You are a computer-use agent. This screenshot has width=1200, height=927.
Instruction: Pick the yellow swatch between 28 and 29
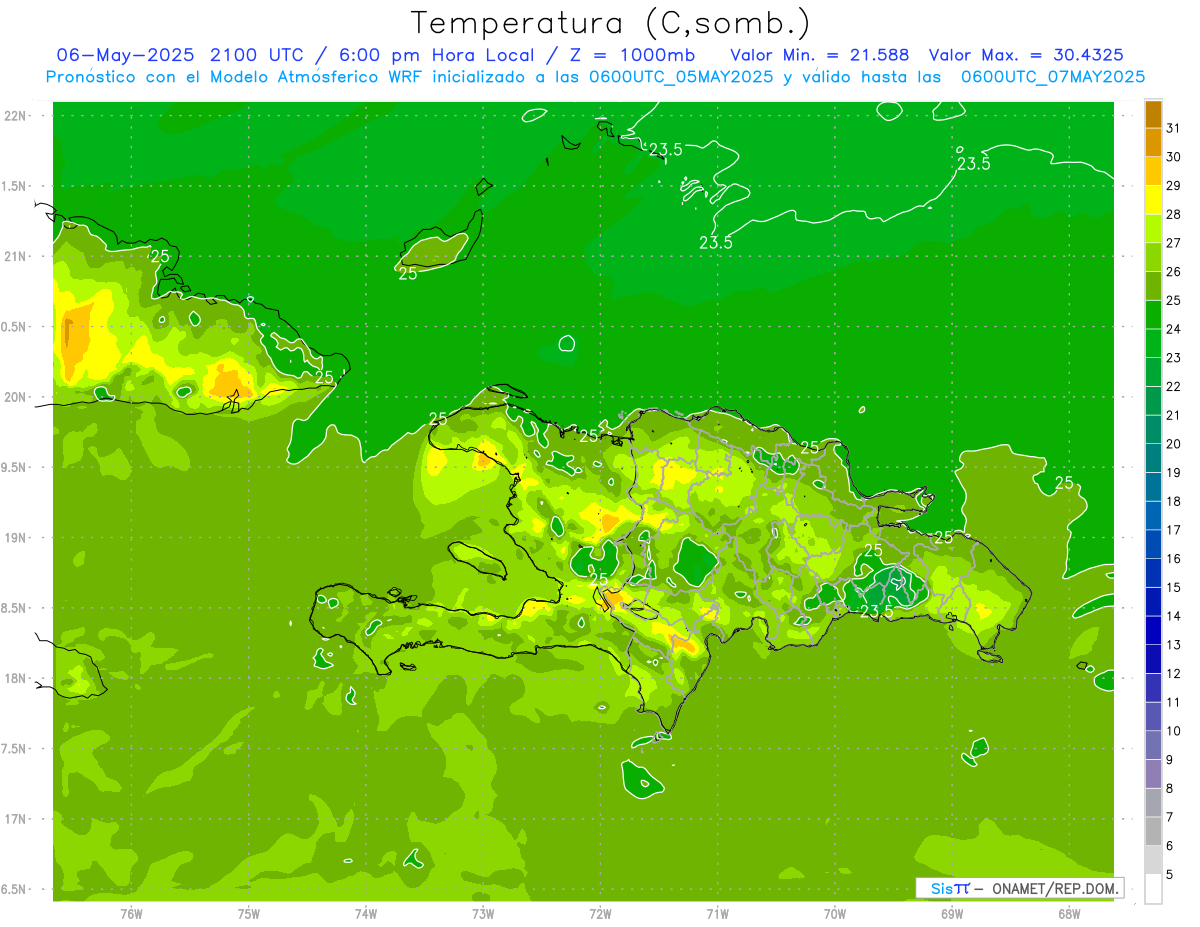[1153, 200]
